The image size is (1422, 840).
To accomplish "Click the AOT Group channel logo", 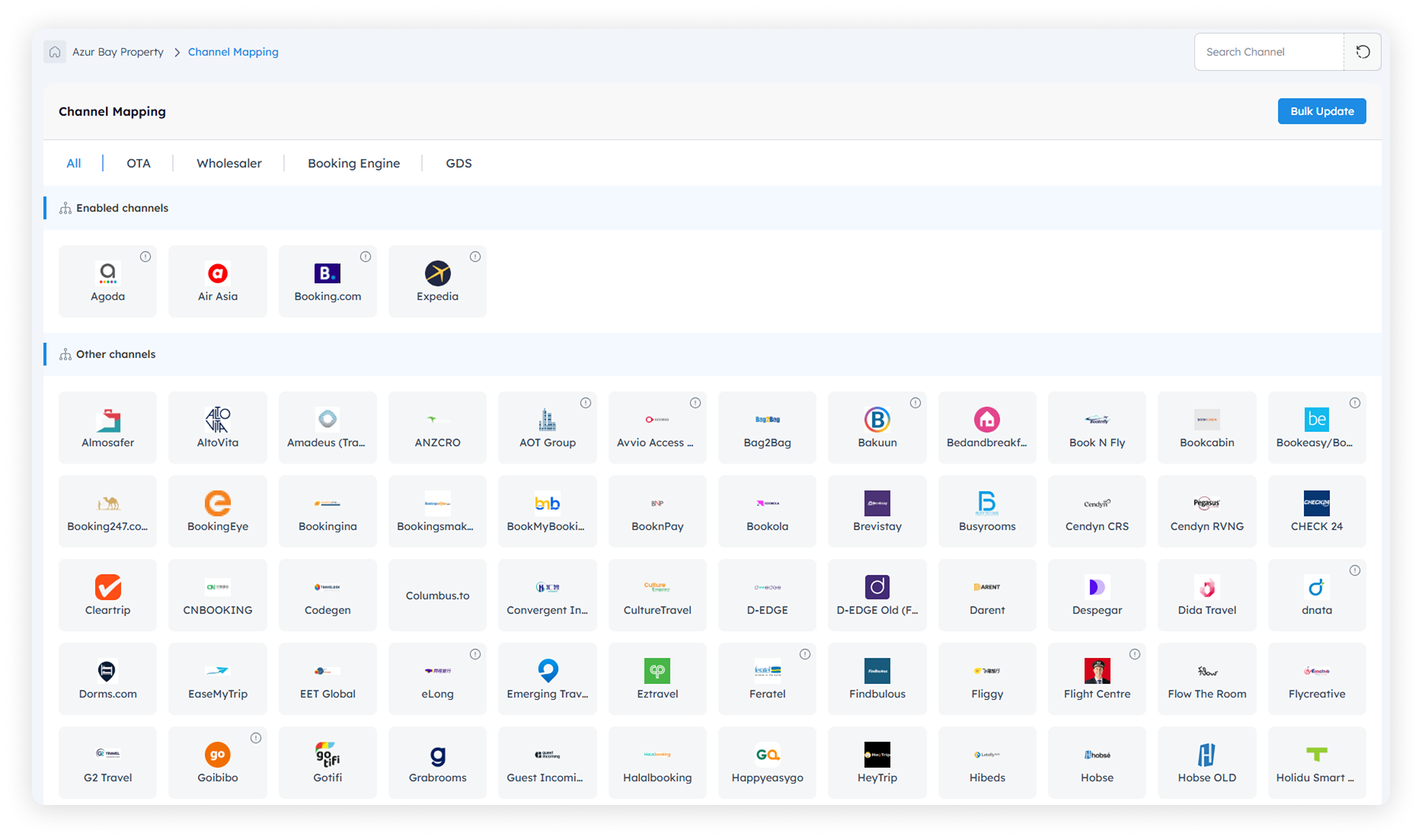I will click(x=548, y=419).
